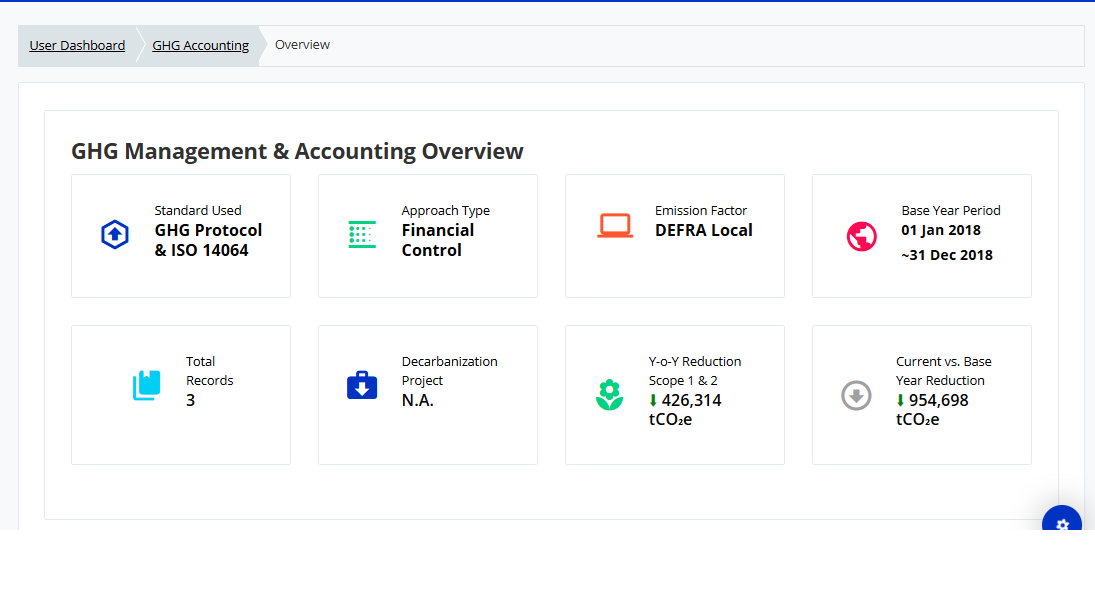Click the 01 Jan 2018 base year date
The height and width of the screenshot is (594, 1095).
click(x=941, y=230)
